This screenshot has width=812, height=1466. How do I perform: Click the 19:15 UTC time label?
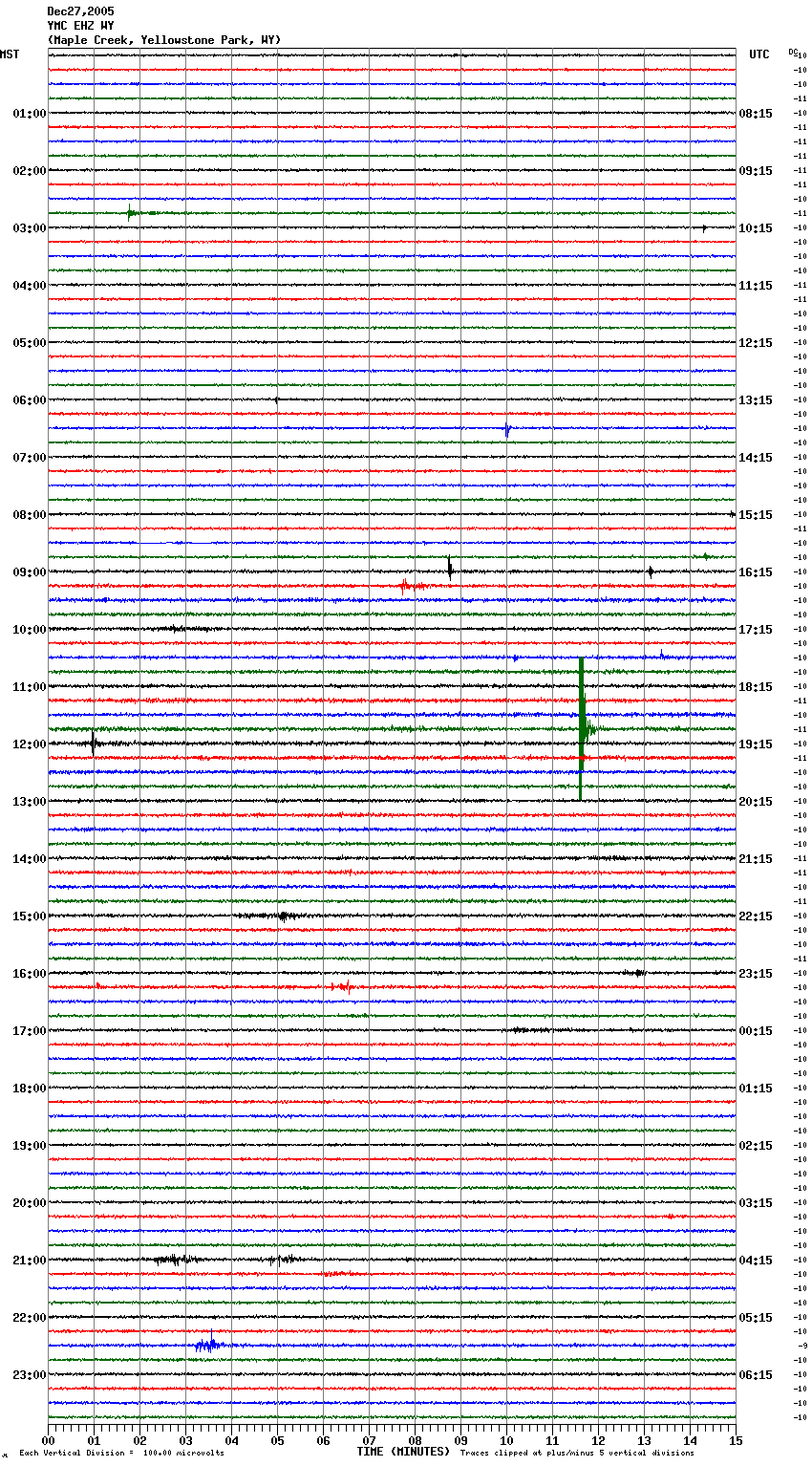(756, 744)
